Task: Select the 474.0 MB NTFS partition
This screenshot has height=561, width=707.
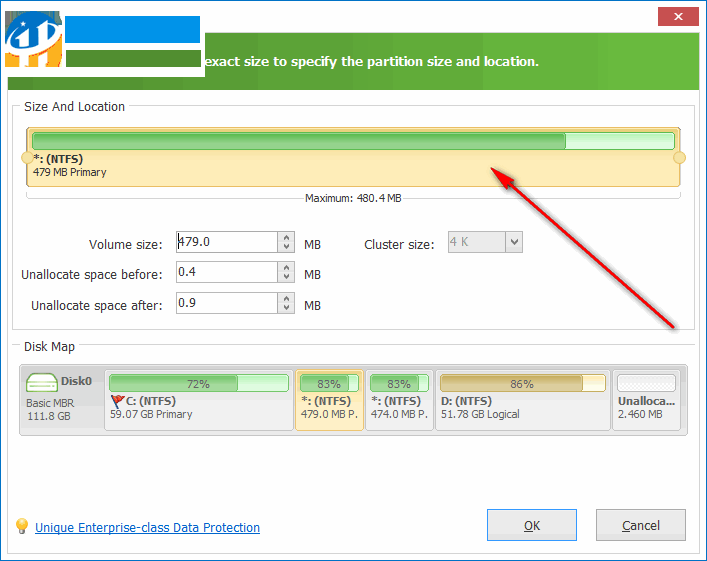Action: (399, 400)
